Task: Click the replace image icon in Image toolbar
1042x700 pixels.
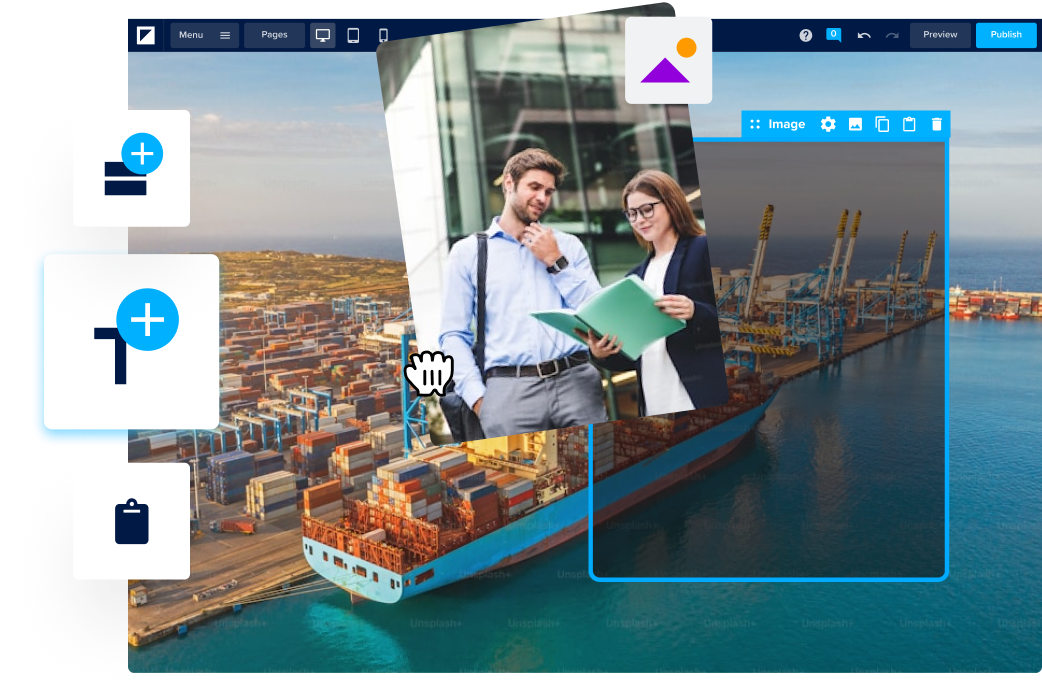Action: [x=855, y=124]
